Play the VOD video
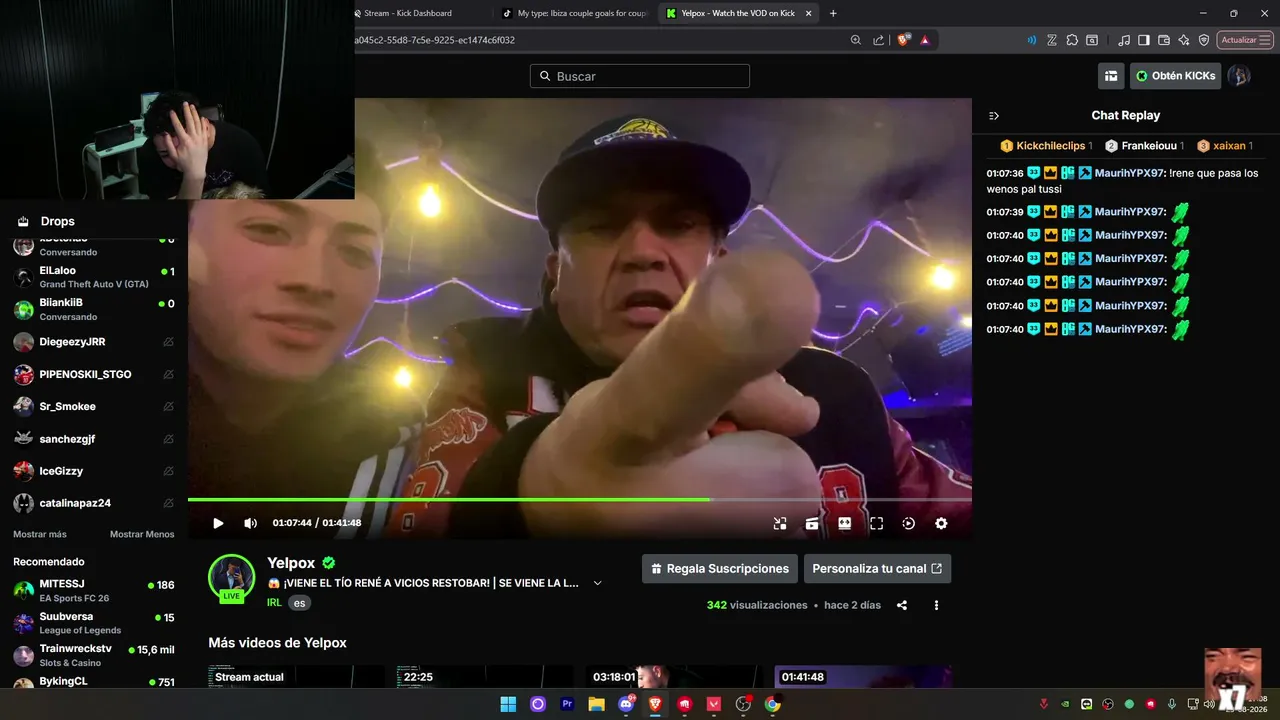The height and width of the screenshot is (720, 1280). point(218,523)
